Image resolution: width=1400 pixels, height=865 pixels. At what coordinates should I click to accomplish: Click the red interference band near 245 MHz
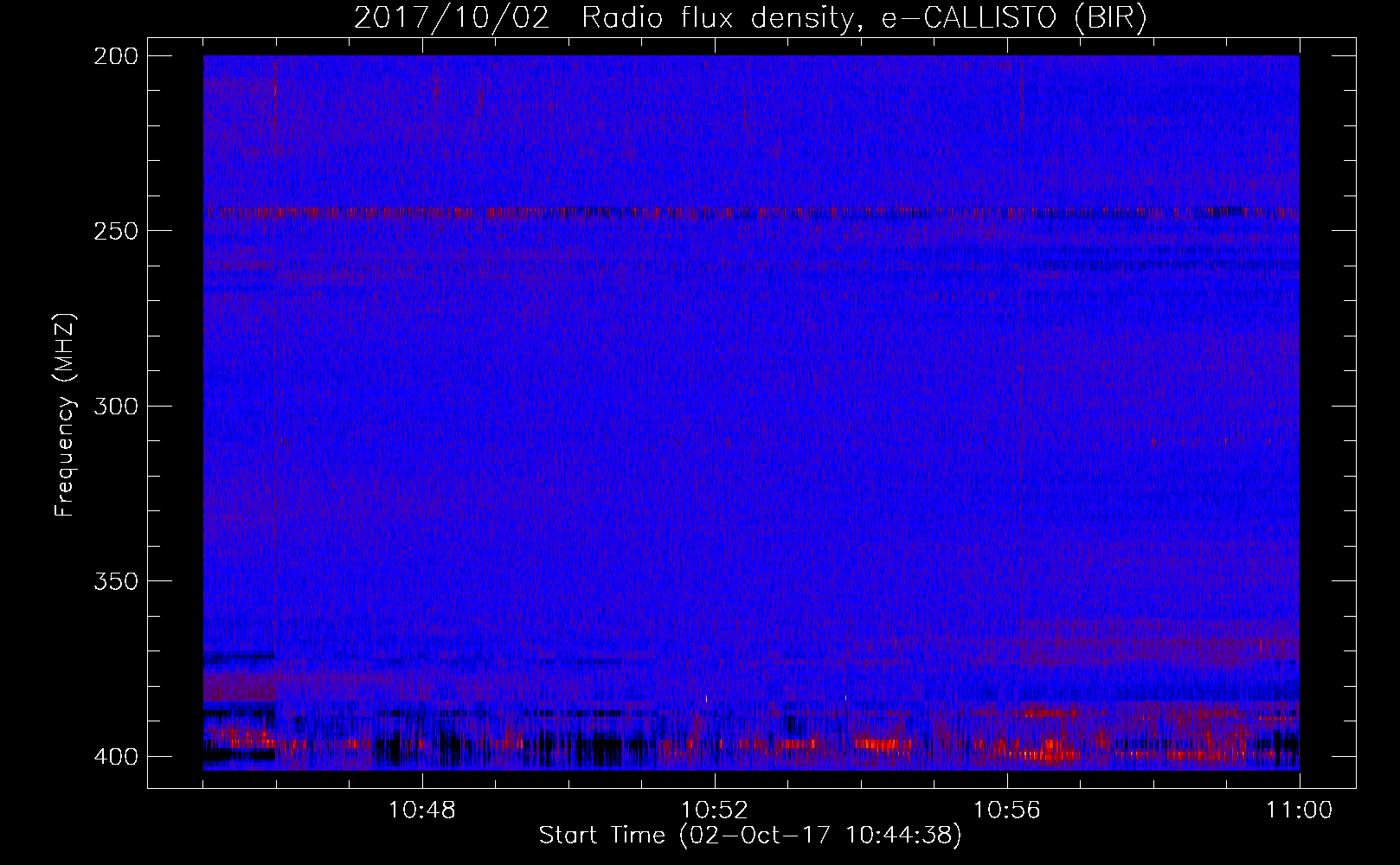coord(751,212)
